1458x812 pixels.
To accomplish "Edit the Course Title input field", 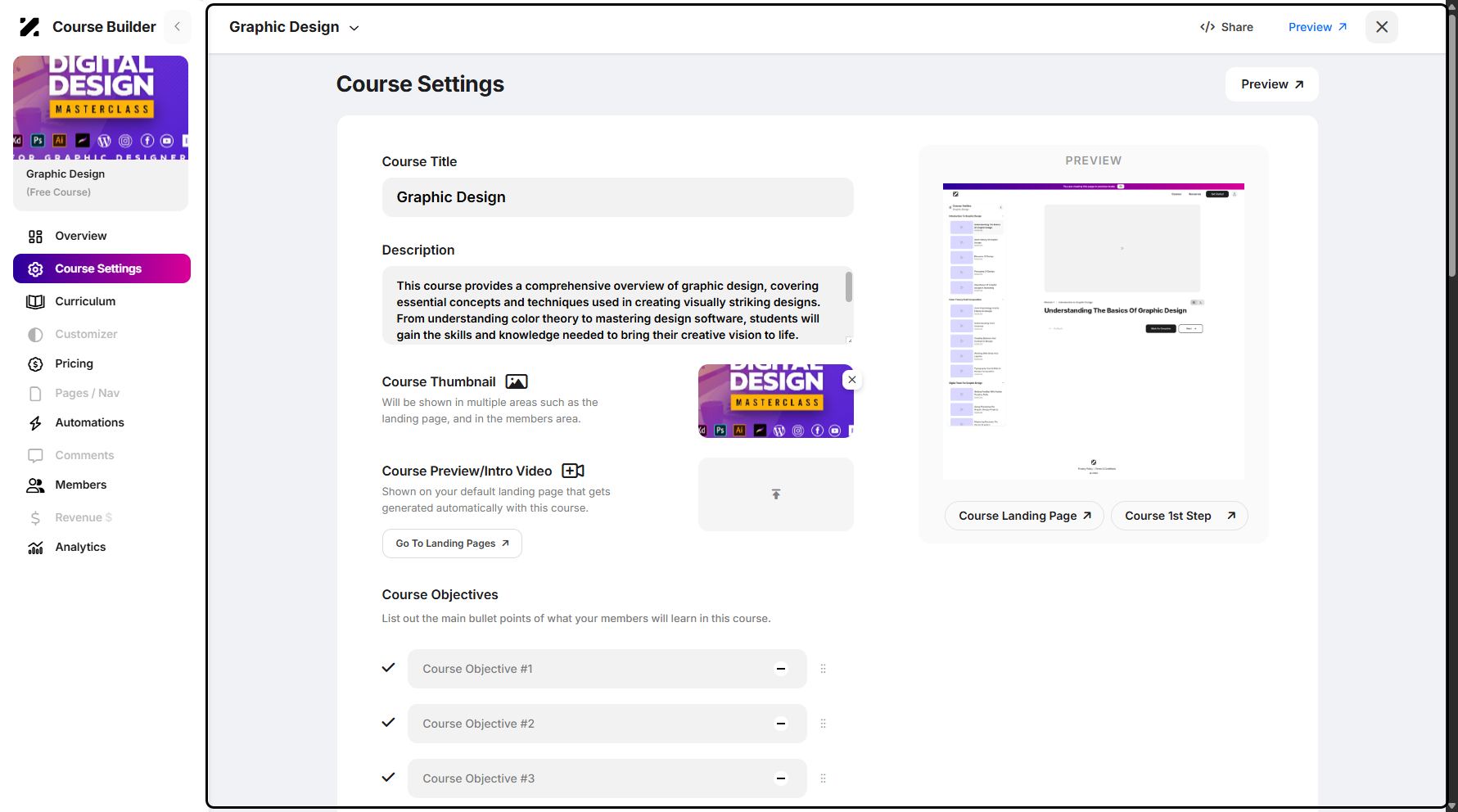I will pos(617,197).
